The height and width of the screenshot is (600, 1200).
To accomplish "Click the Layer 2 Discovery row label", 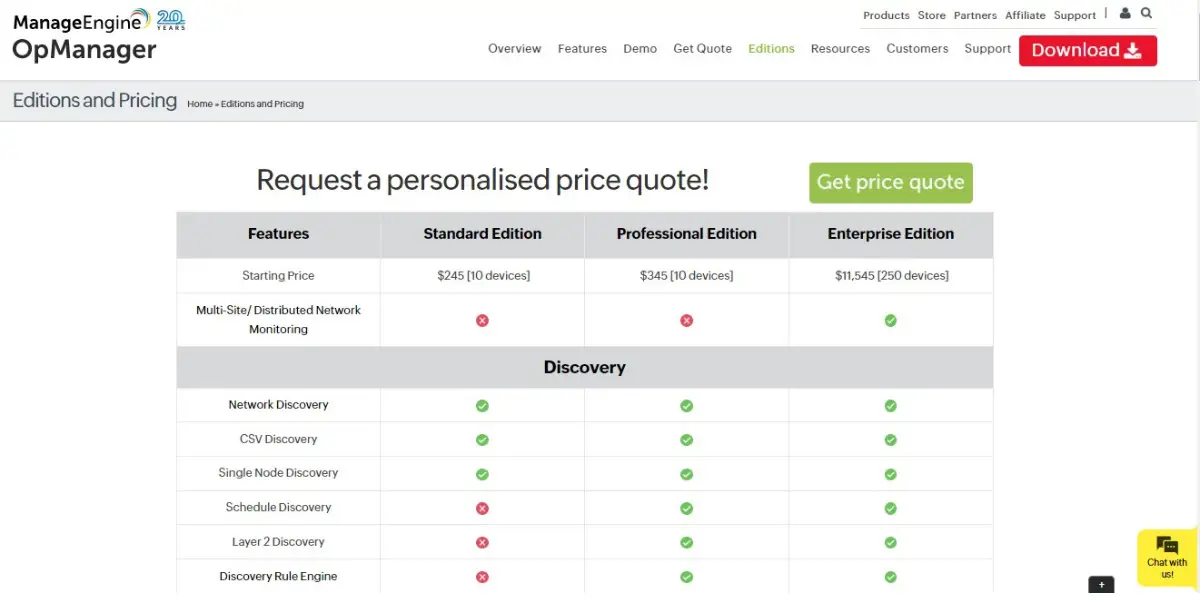I will 278,542.
